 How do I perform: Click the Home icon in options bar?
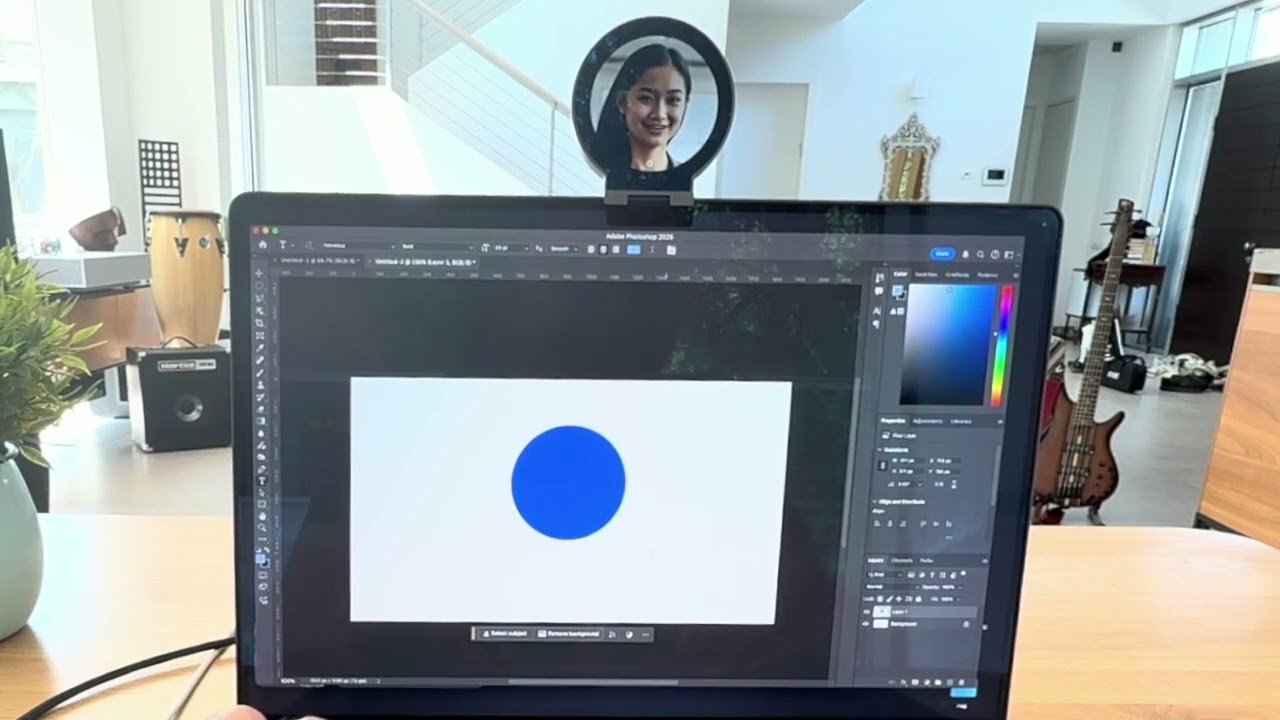pyautogui.click(x=263, y=244)
